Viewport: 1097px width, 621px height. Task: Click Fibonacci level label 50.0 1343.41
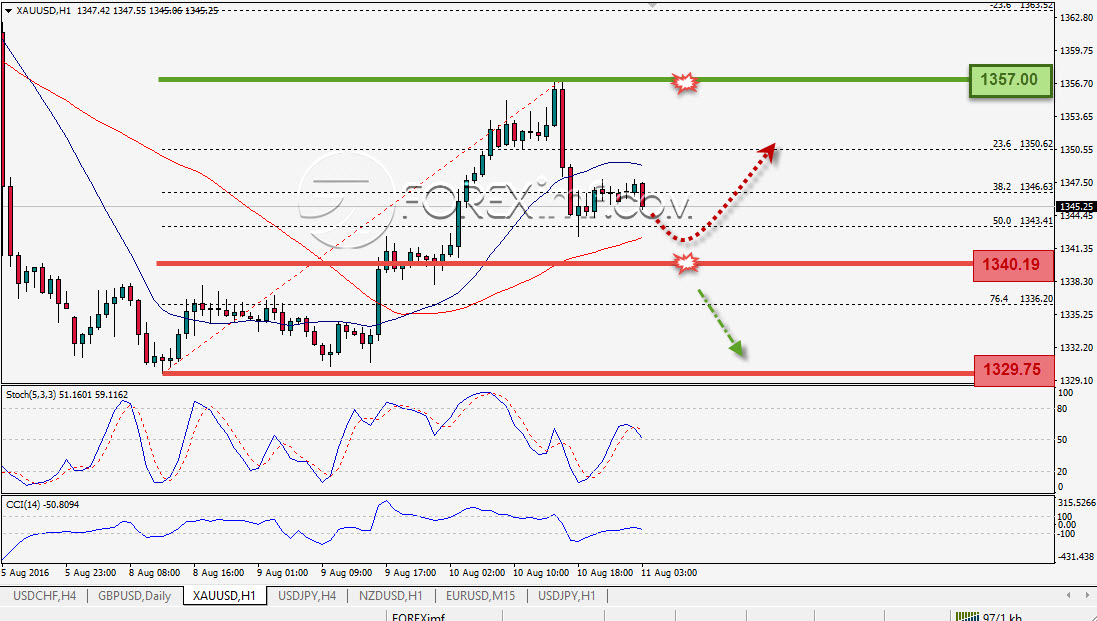[x=1022, y=221]
